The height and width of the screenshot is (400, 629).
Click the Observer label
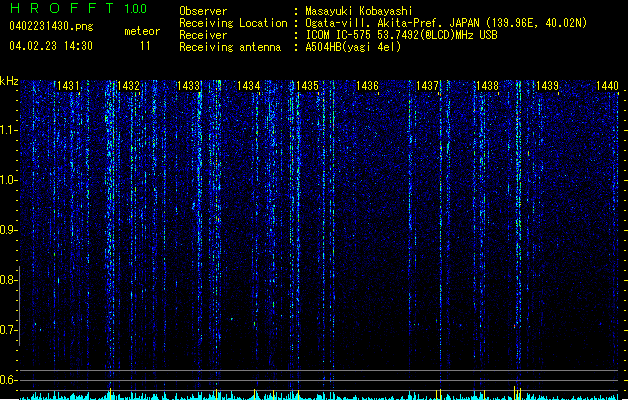point(203,11)
